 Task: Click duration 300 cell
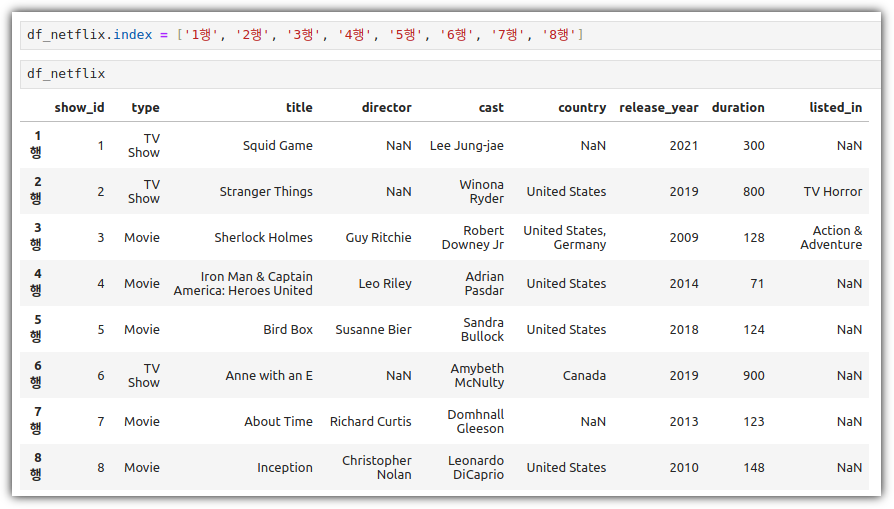pos(754,146)
